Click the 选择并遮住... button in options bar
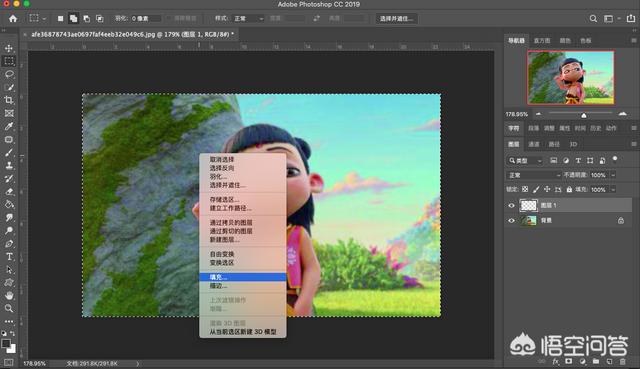This screenshot has width=640, height=369. (x=396, y=18)
